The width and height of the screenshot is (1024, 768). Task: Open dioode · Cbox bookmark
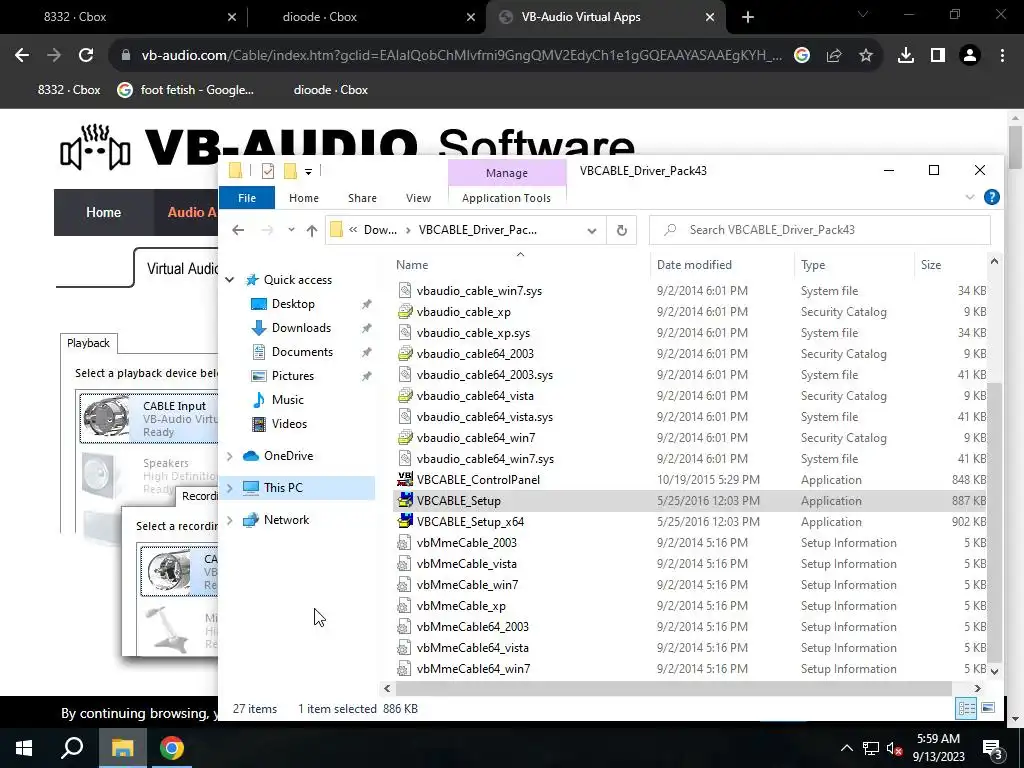click(330, 89)
